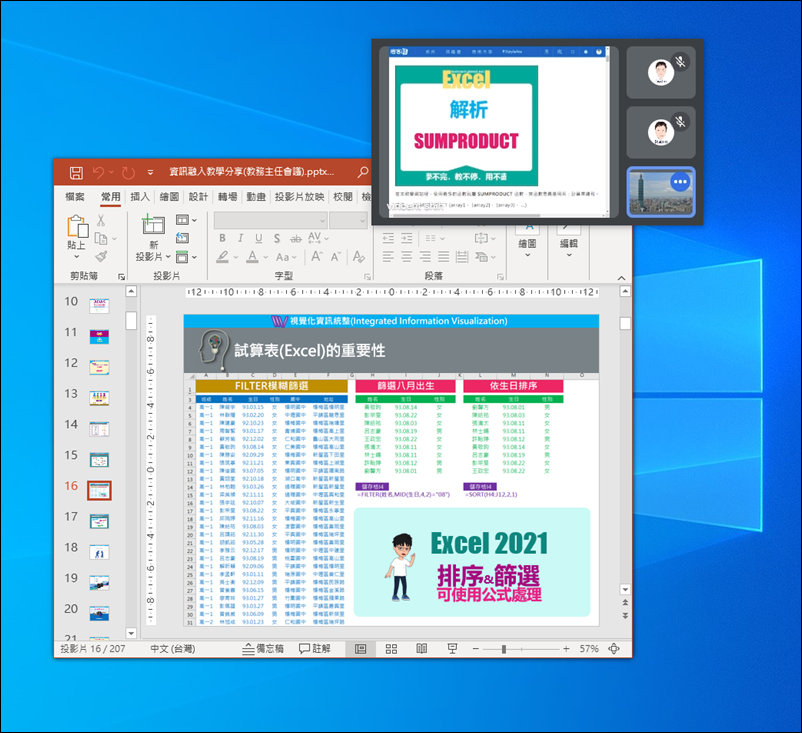802x733 pixels.
Task: Open the change case Aa dropdown
Action: click(286, 257)
